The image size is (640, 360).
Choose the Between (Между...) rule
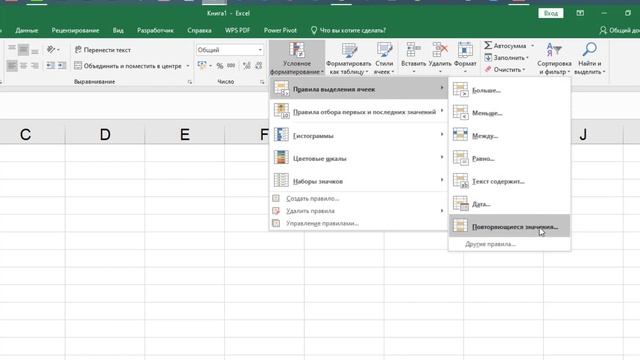(x=509, y=136)
